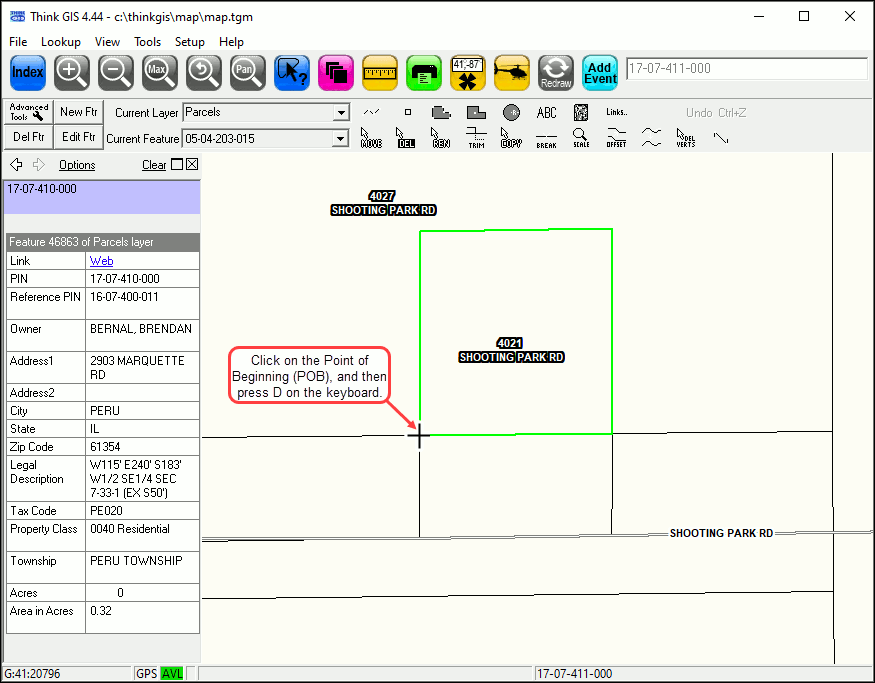
Task: Activate the Pan tool
Action: click(248, 72)
